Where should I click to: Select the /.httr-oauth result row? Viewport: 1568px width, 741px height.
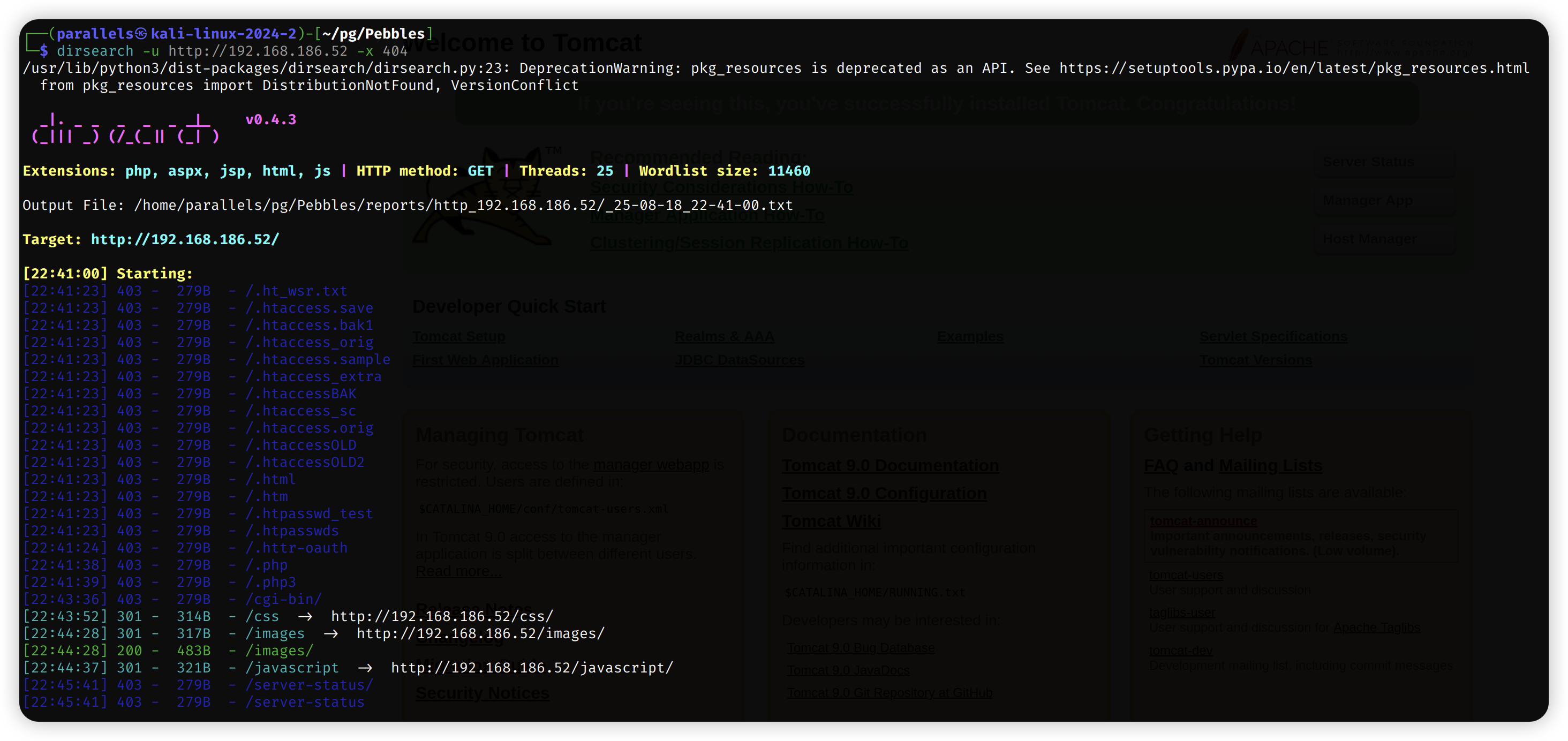click(185, 548)
